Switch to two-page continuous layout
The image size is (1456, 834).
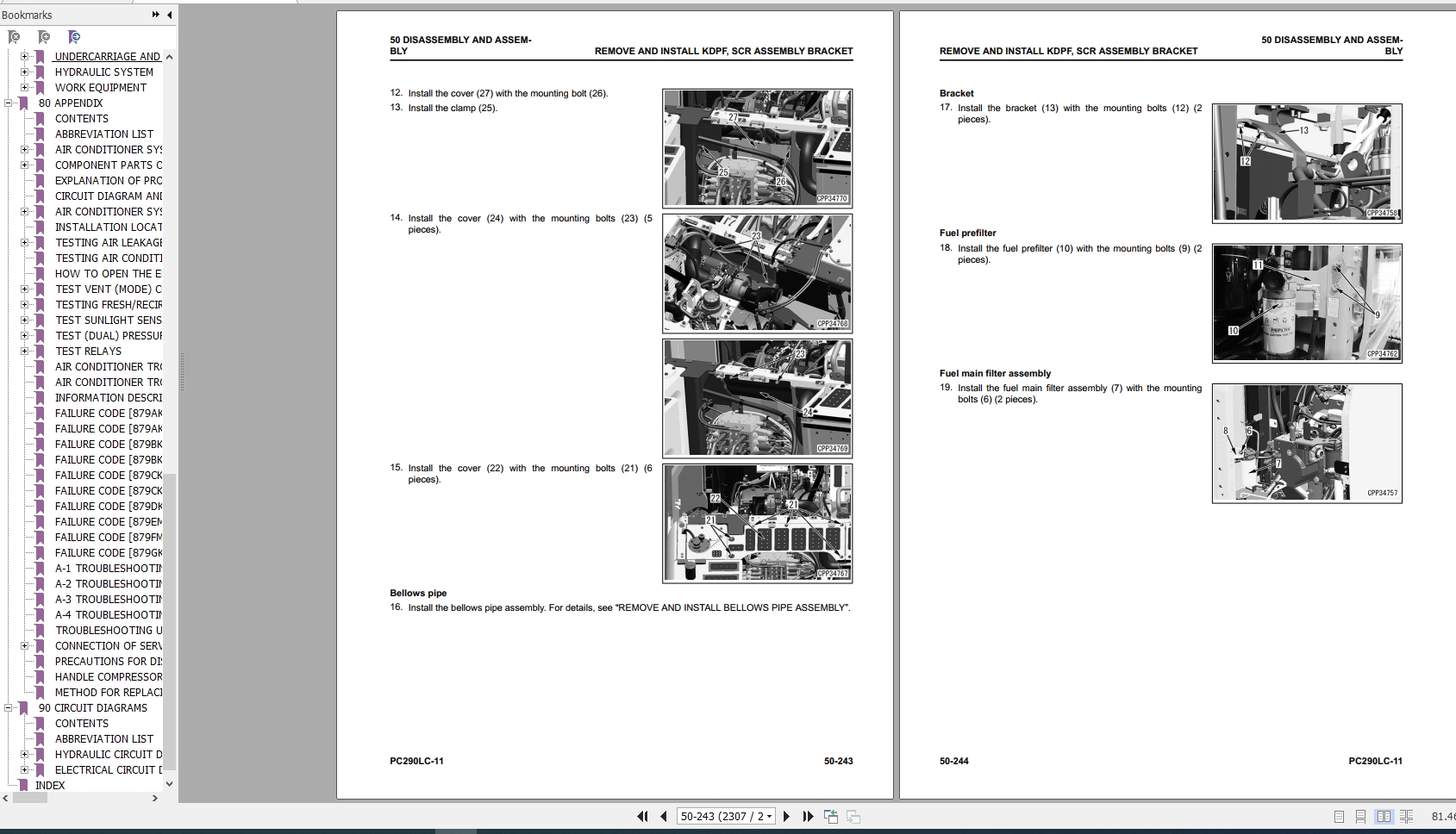[x=1406, y=816]
